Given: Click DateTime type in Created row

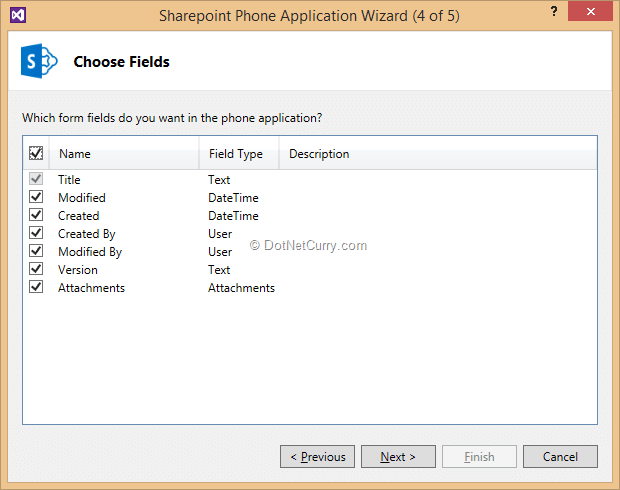Looking at the screenshot, I should (x=233, y=216).
